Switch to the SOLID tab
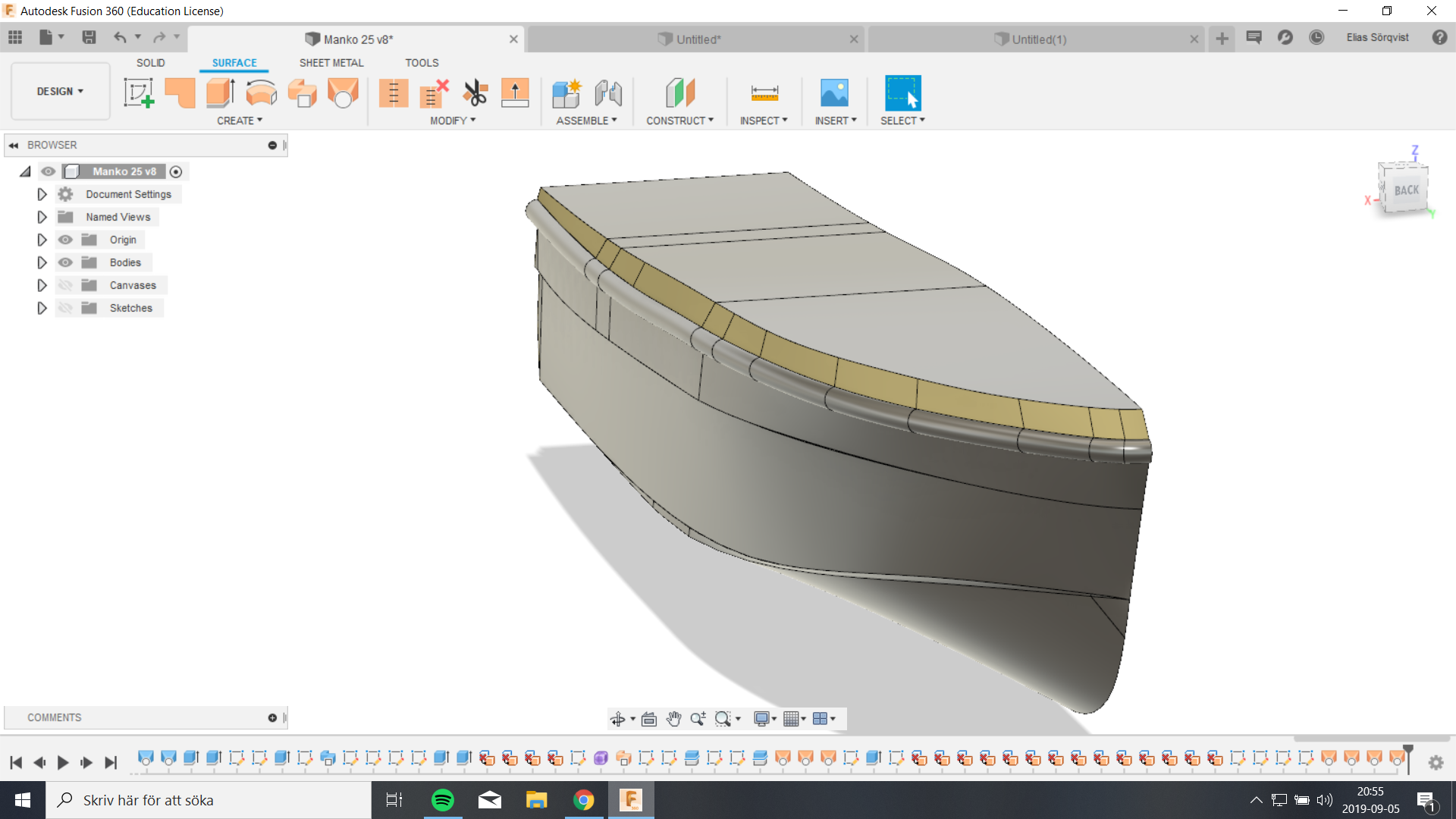 pos(150,63)
